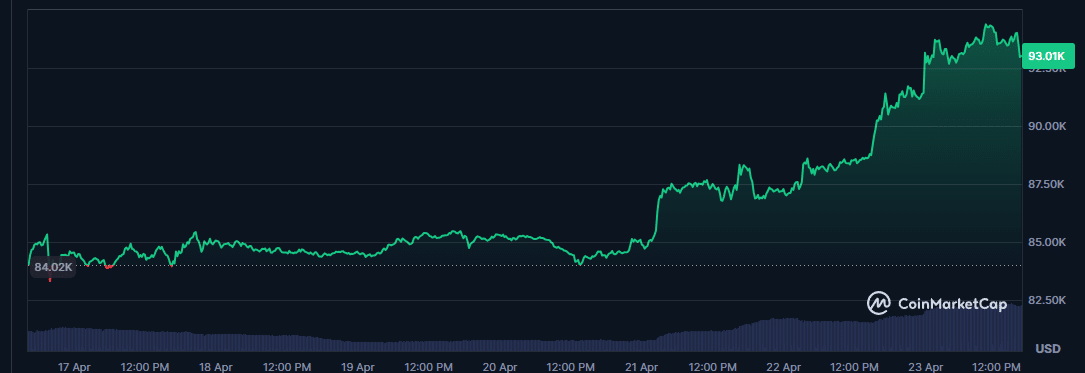The height and width of the screenshot is (373, 1085).
Task: Click the 23 Apr date label
Action: pyautogui.click(x=926, y=366)
